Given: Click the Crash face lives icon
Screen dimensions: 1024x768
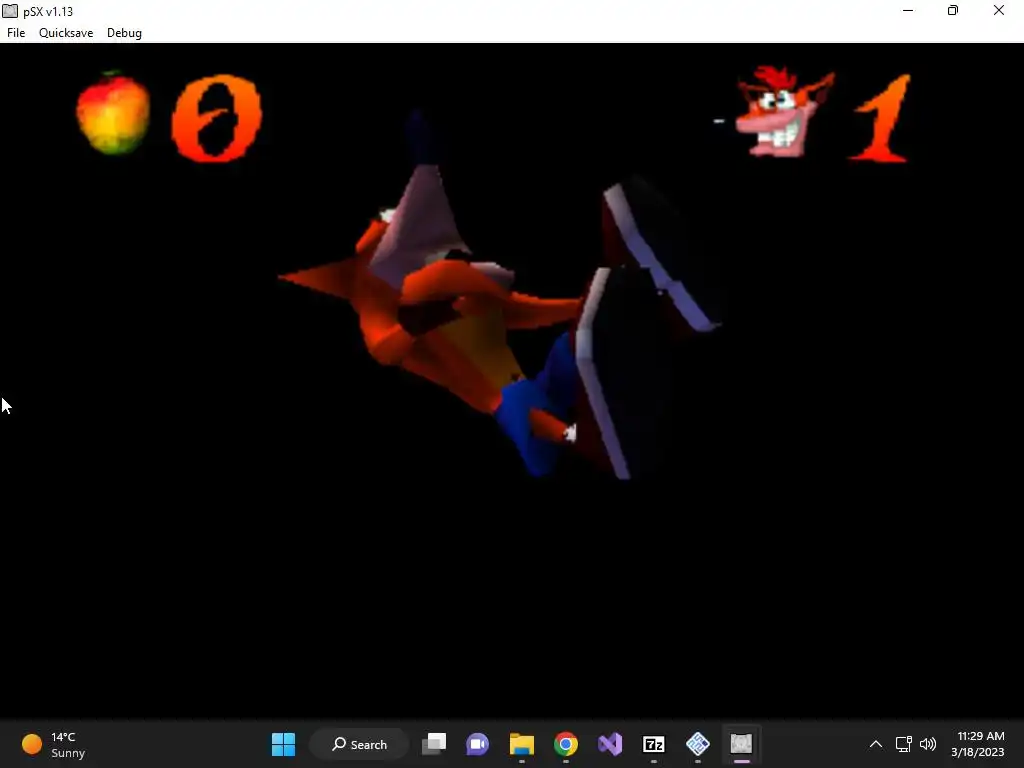Looking at the screenshot, I should (x=785, y=111).
